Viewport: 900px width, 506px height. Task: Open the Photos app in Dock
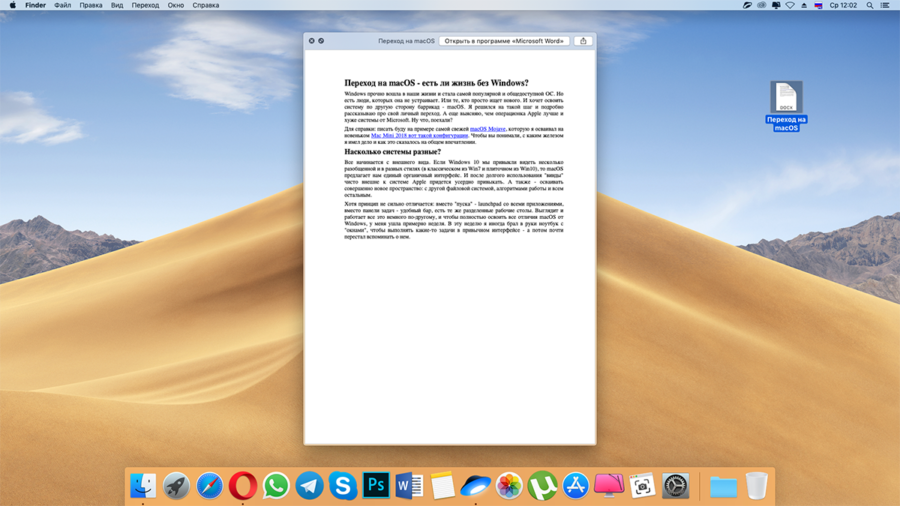click(x=509, y=486)
